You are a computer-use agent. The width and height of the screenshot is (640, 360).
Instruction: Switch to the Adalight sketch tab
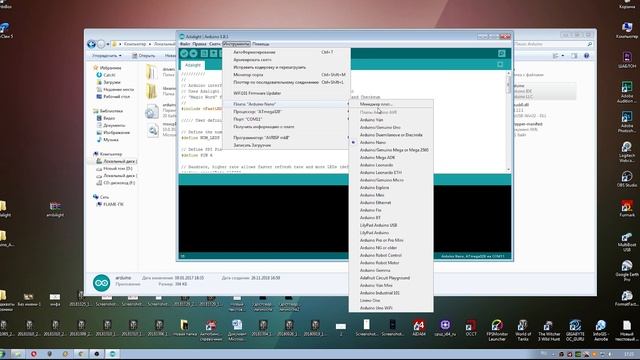click(193, 65)
